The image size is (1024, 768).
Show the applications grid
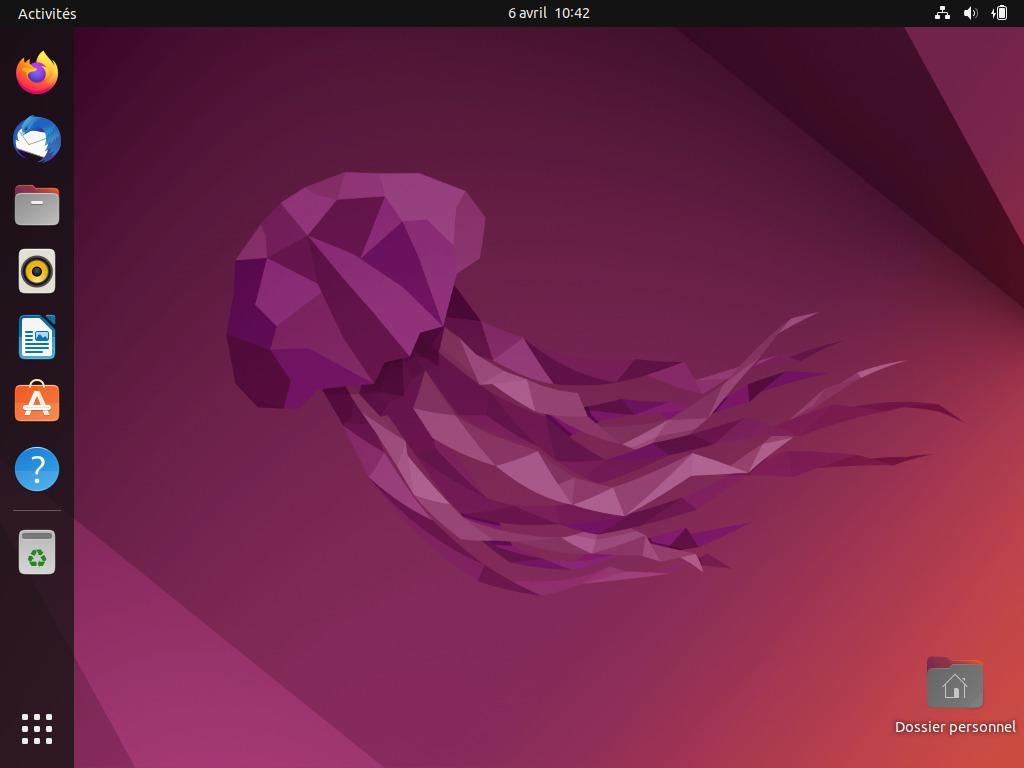click(37, 729)
